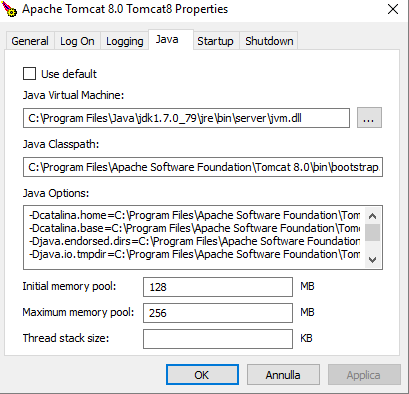Switch to the Logging tab
409x394 pixels.
(125, 41)
